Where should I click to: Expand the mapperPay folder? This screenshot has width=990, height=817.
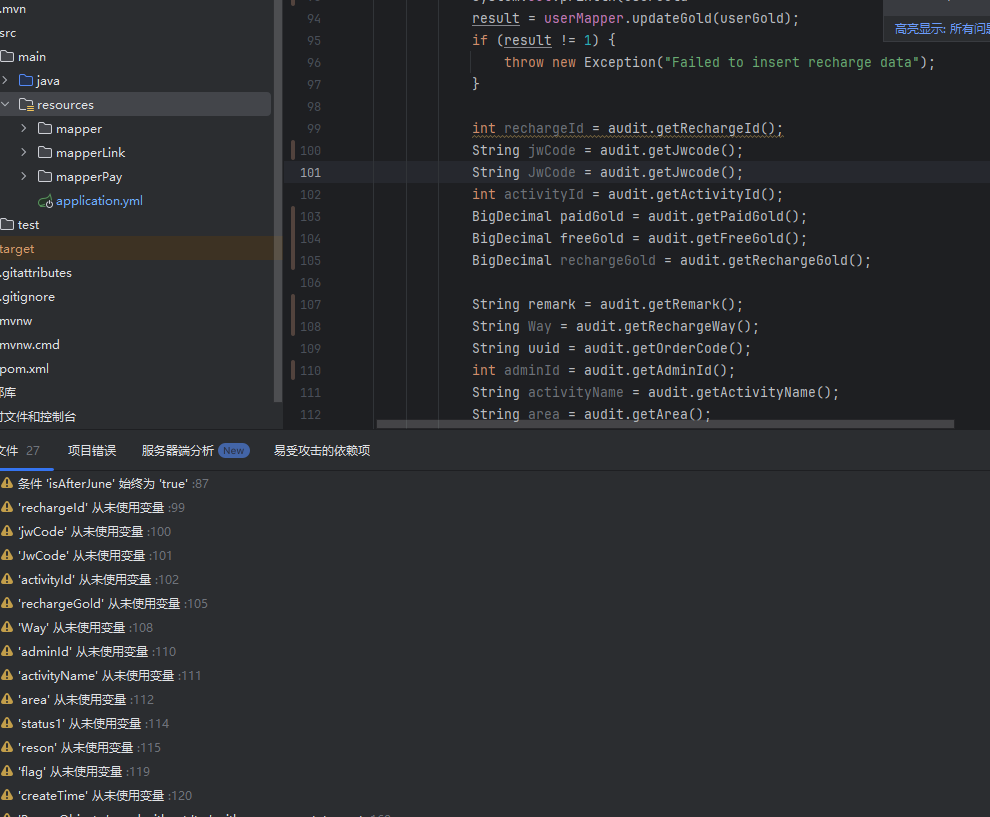click(x=24, y=176)
